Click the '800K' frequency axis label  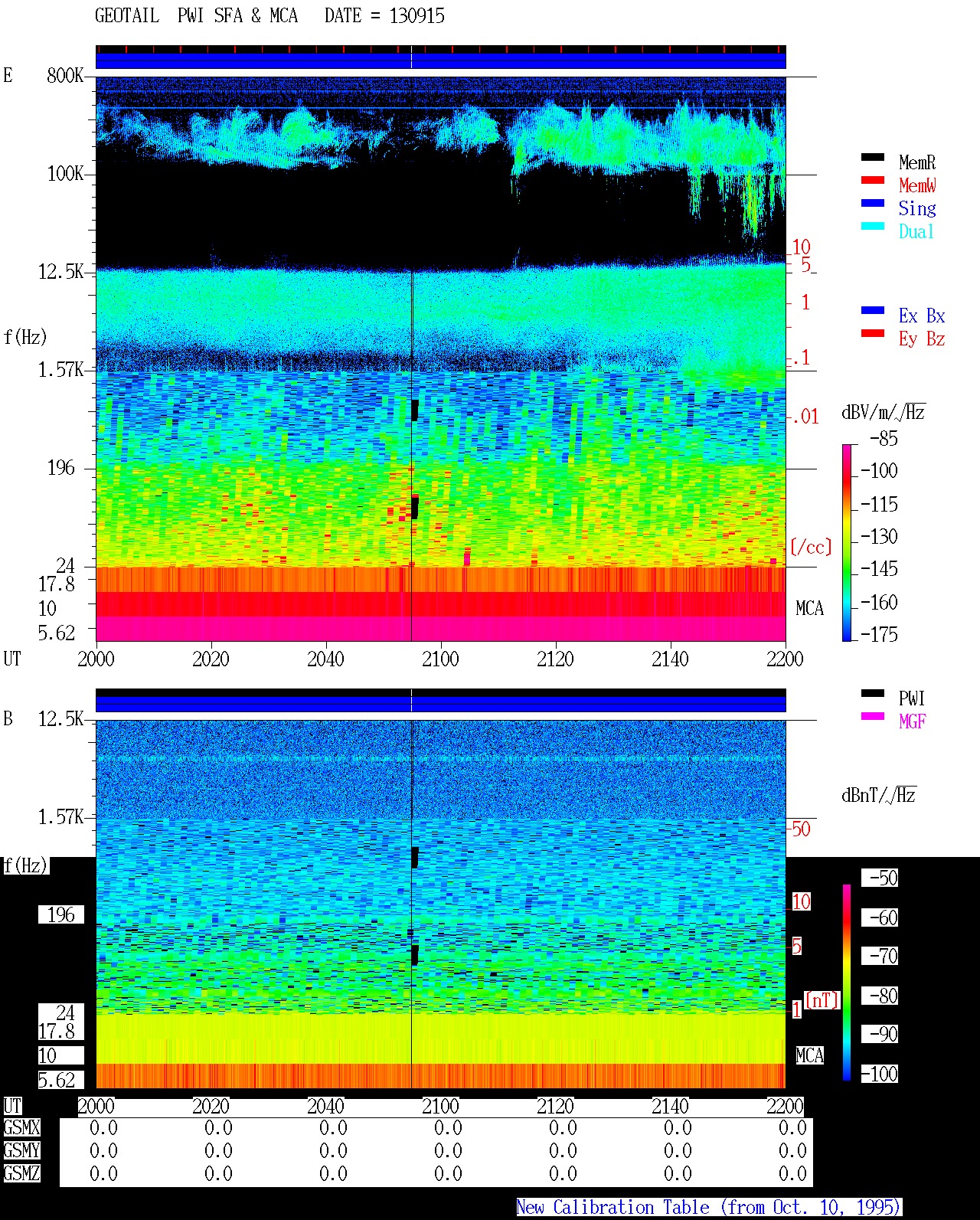click(x=65, y=76)
